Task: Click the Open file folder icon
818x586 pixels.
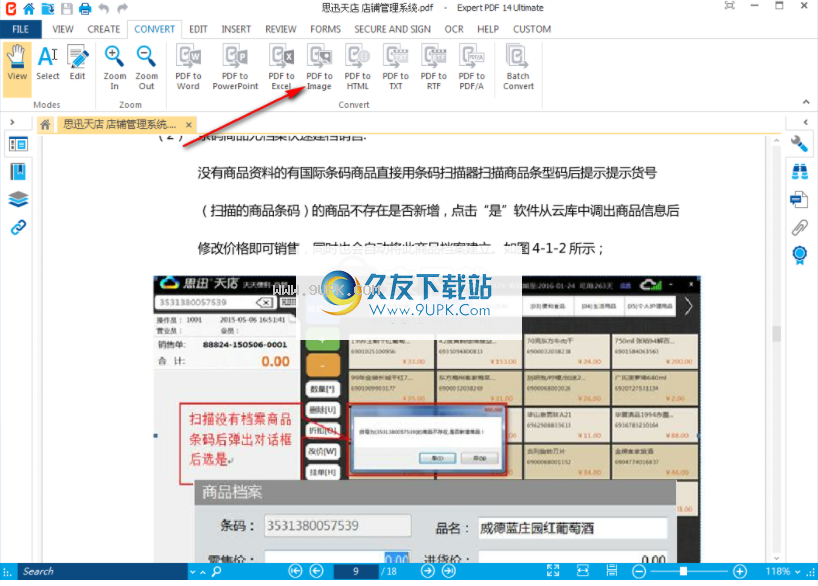Action: click(x=47, y=8)
